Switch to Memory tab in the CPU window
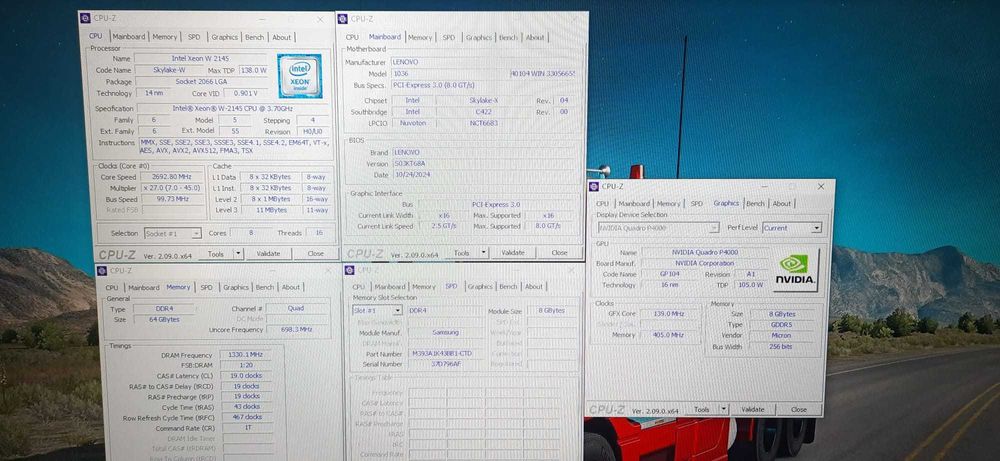 (165, 37)
